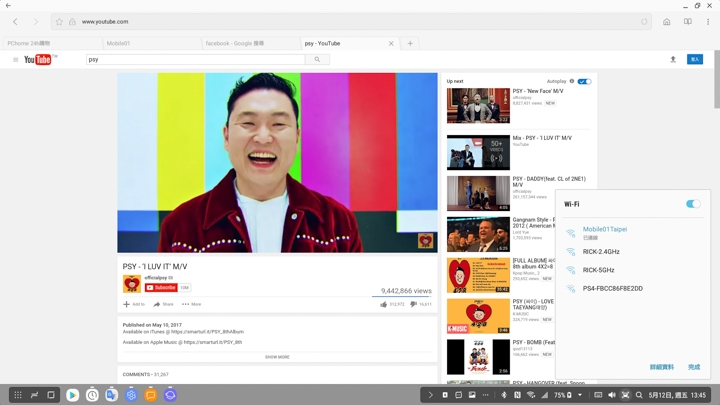Click the keyboard tray icon
720x405 pixels.
click(x=598, y=395)
